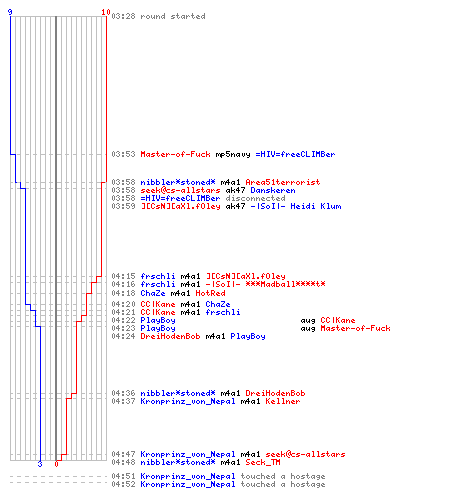This screenshot has width=450, height=500.
Task: Click frschli killer name at 04:15
Action: point(158,276)
